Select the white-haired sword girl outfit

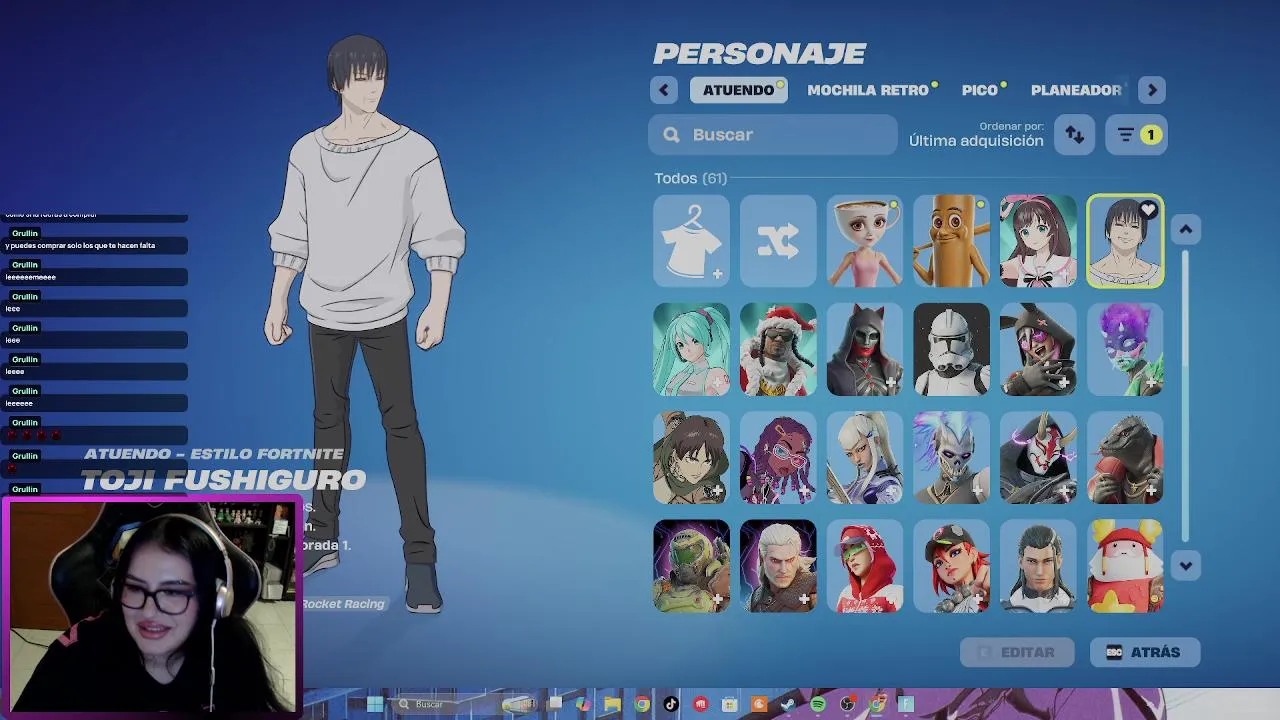[x=865, y=458]
